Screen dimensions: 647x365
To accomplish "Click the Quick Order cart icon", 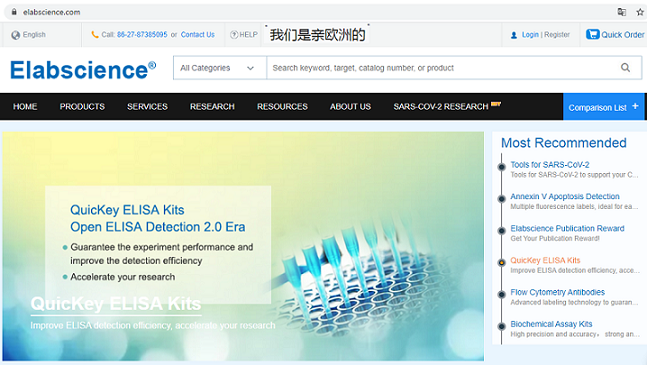I will pyautogui.click(x=593, y=34).
